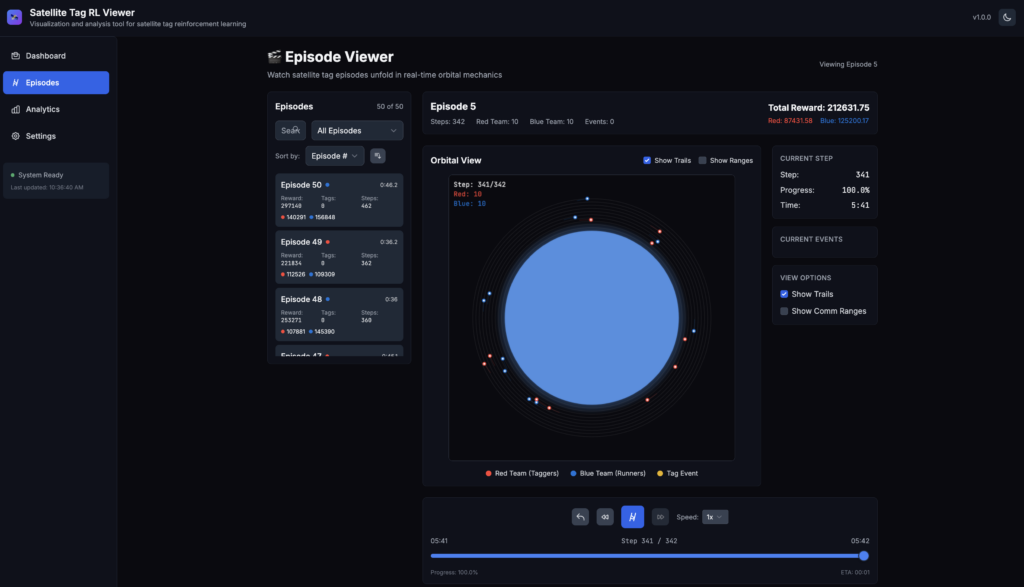
Task: Toggle the sort order icon button
Action: coord(378,156)
